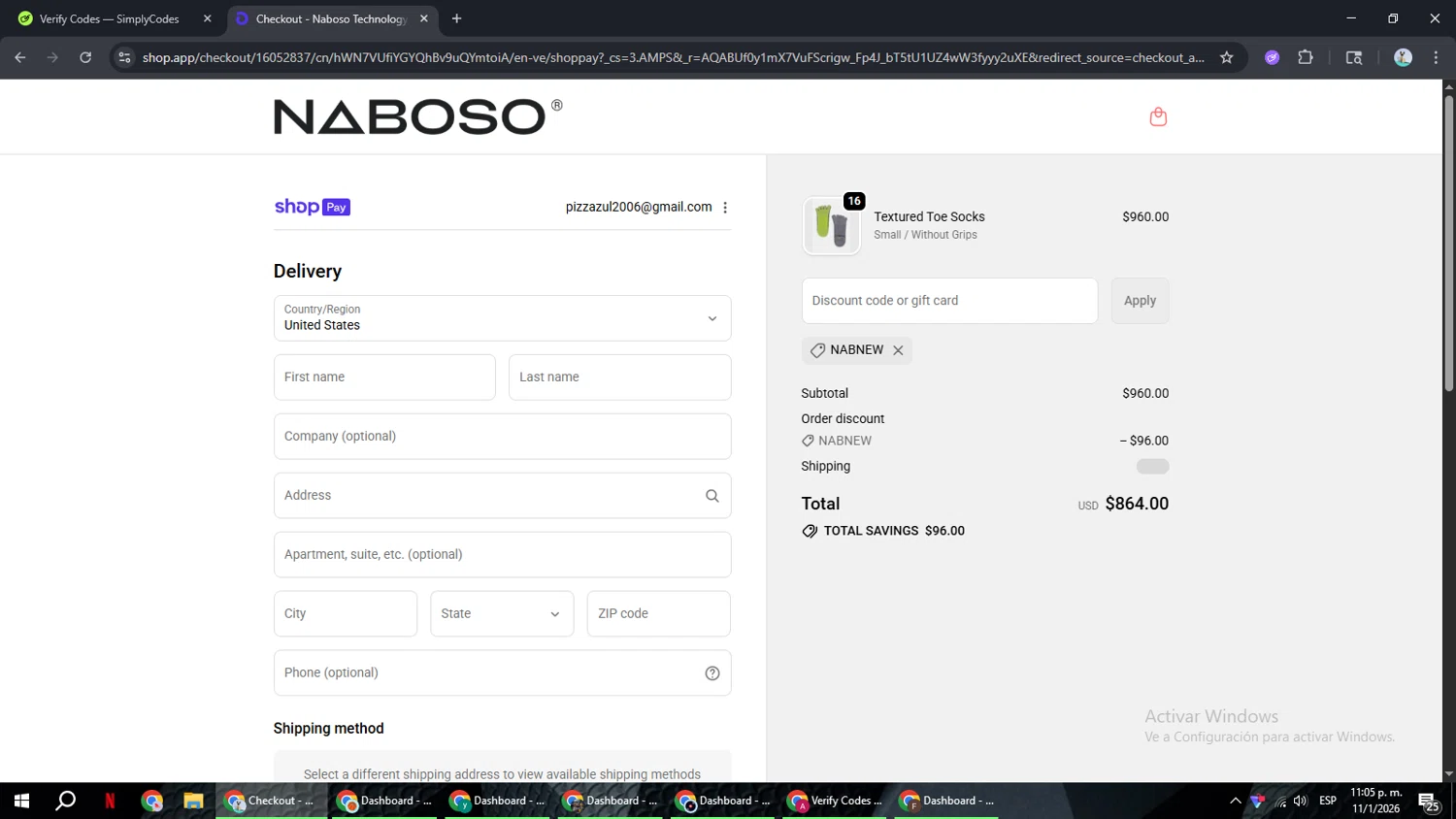Click the TOTAL SAVINGS $96.00 text
This screenshot has width=1456, height=819.
pyautogui.click(x=894, y=531)
